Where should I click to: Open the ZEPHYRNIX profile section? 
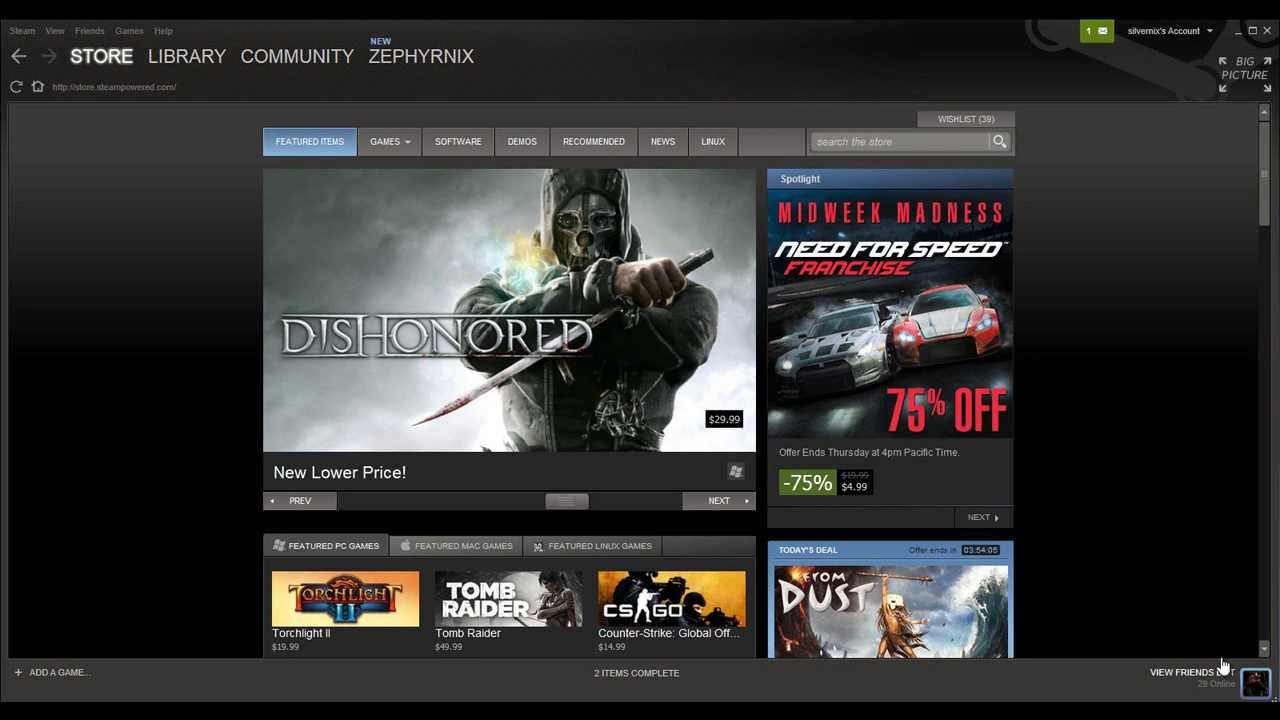click(x=421, y=57)
